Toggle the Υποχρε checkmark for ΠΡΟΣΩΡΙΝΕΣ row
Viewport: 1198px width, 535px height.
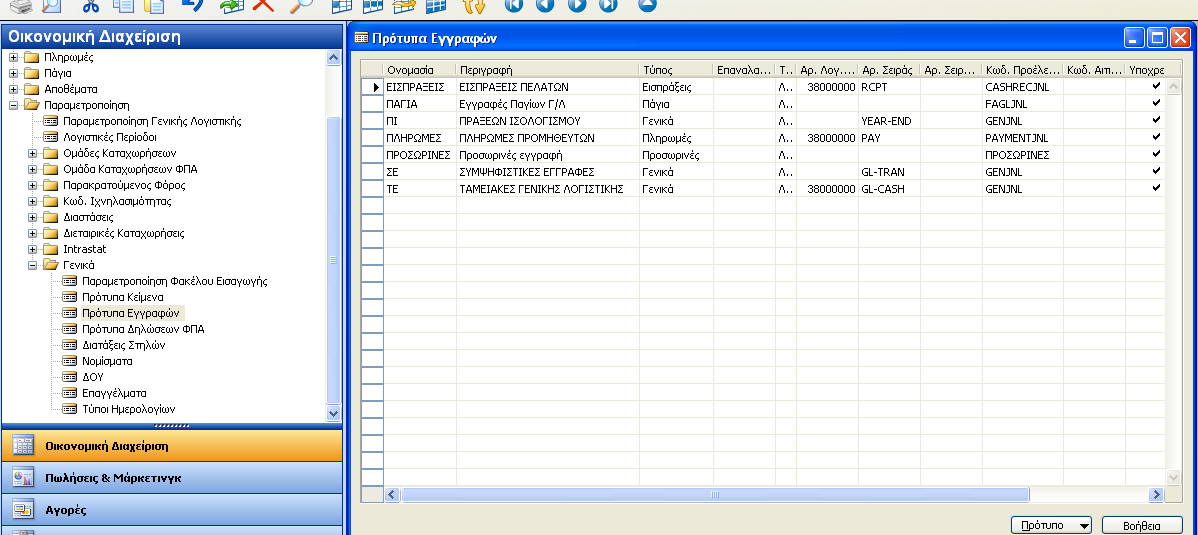click(x=1156, y=154)
